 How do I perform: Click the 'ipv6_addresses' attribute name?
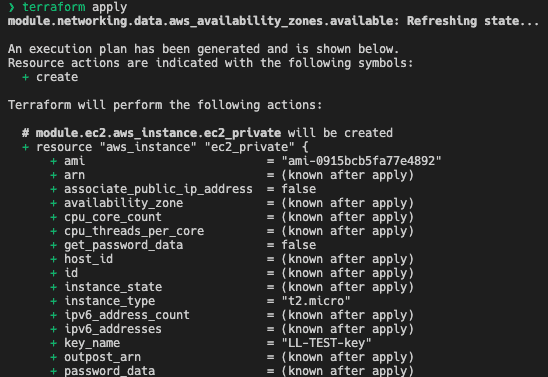point(113,329)
